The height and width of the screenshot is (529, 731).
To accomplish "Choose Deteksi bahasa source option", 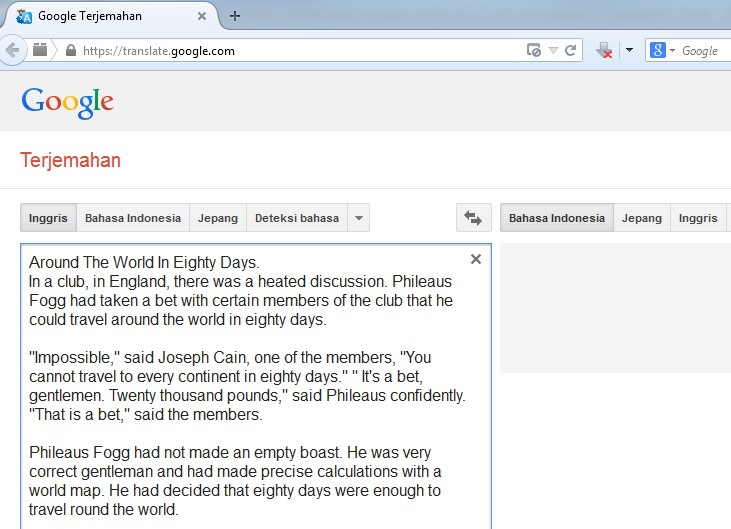I will tap(297, 218).
